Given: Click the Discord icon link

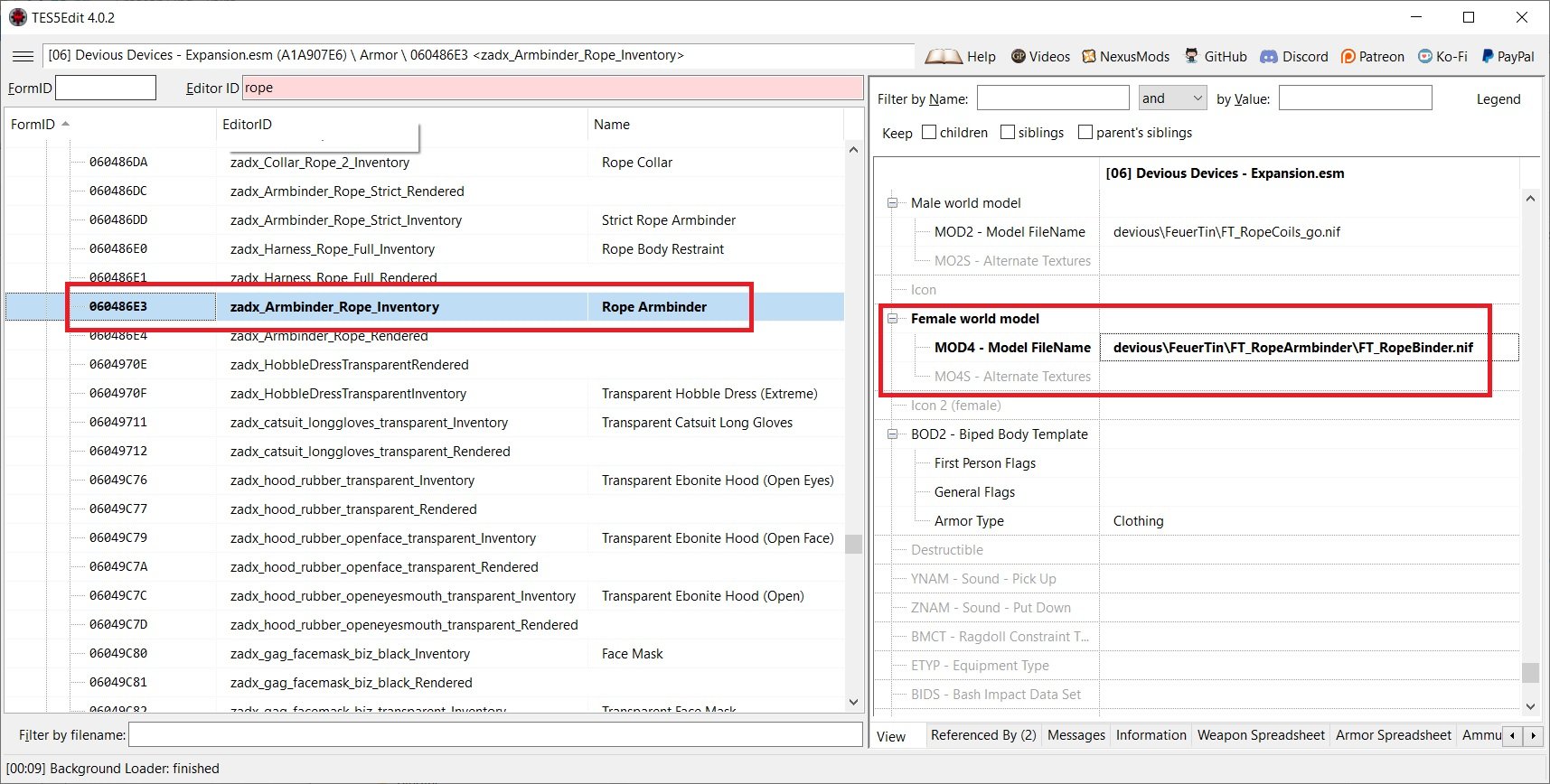Looking at the screenshot, I should 1269,56.
